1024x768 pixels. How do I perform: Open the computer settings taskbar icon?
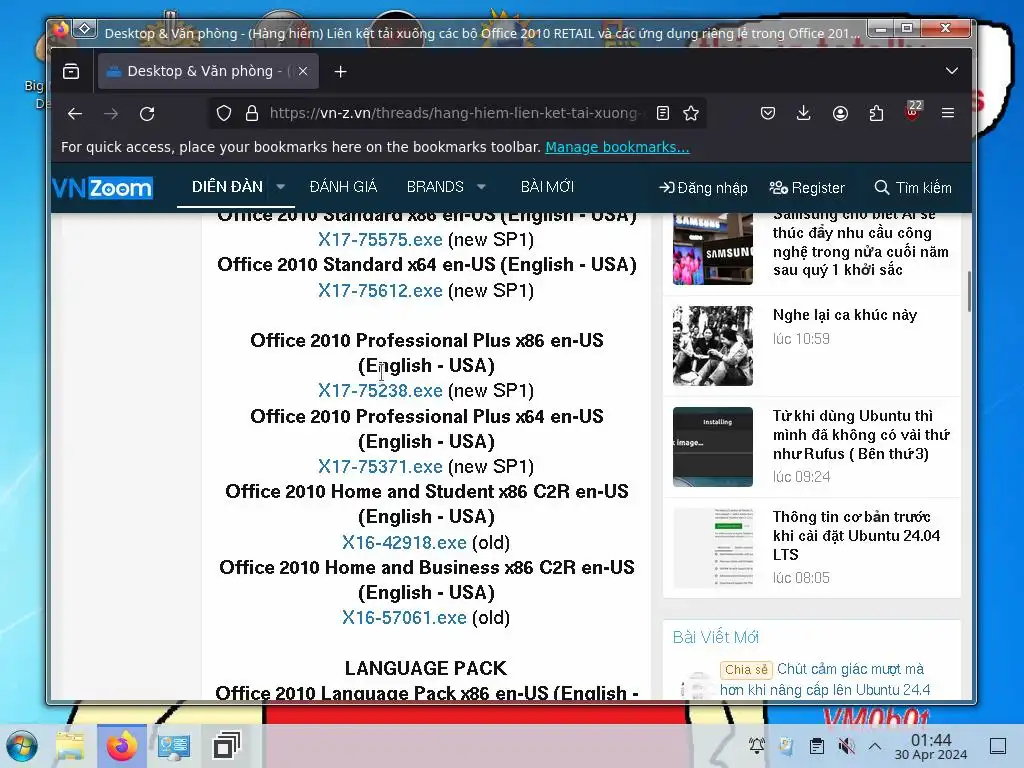[174, 746]
